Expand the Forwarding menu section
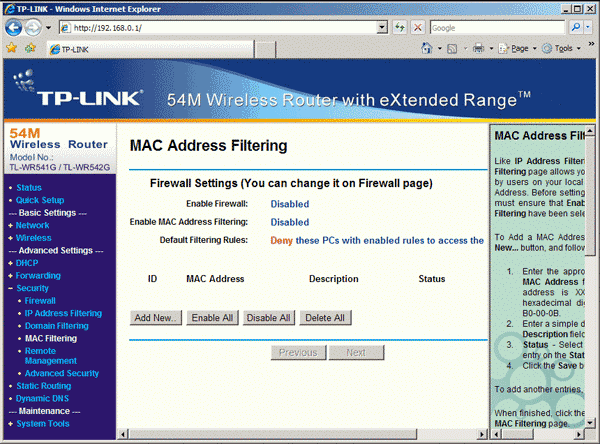Image resolution: width=600 pixels, height=444 pixels. pyautogui.click(x=38, y=276)
